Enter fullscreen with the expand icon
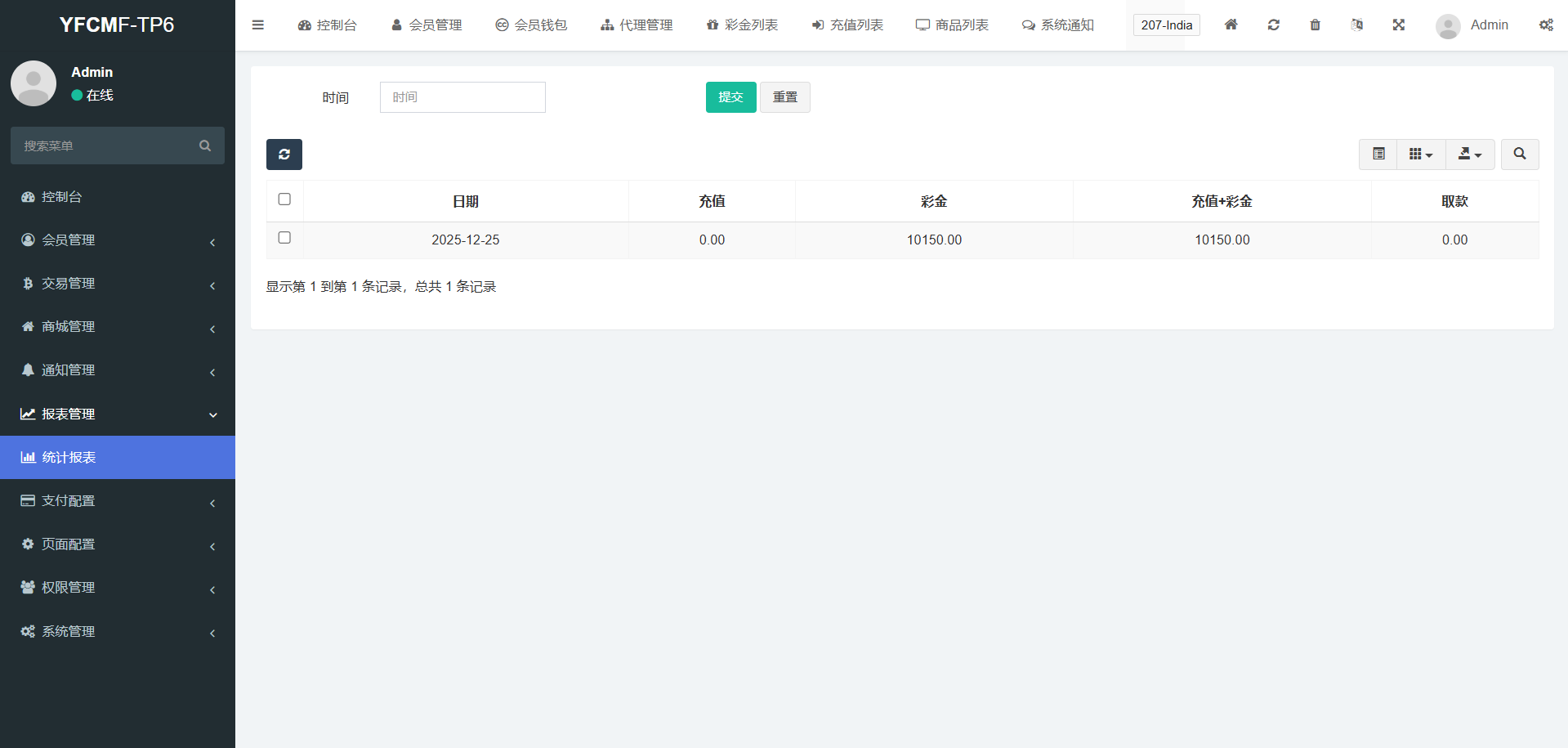The image size is (1568, 748). coord(1398,25)
